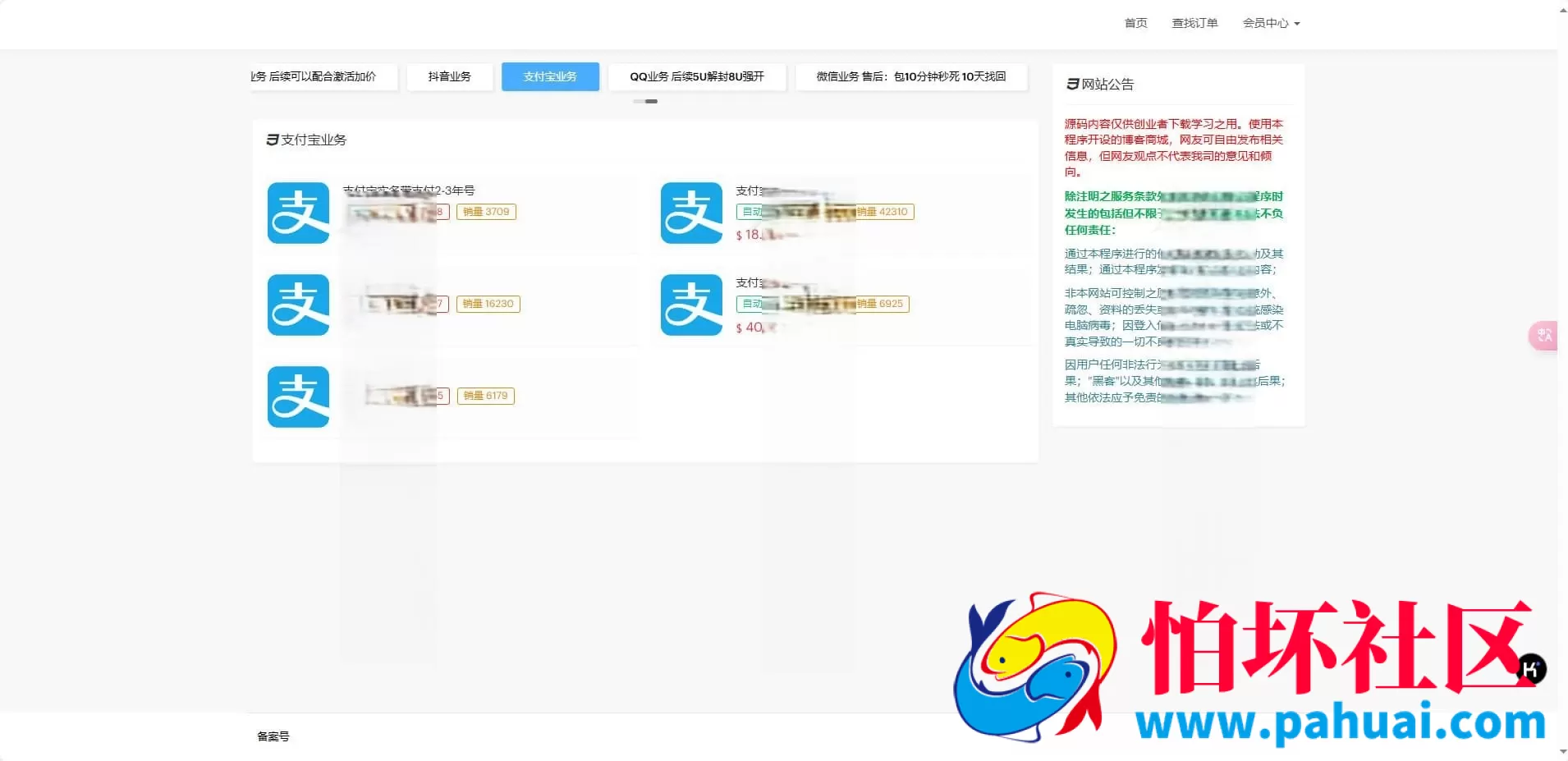
Task: Click the page scrollbar down arrow
Action: 1562,751
